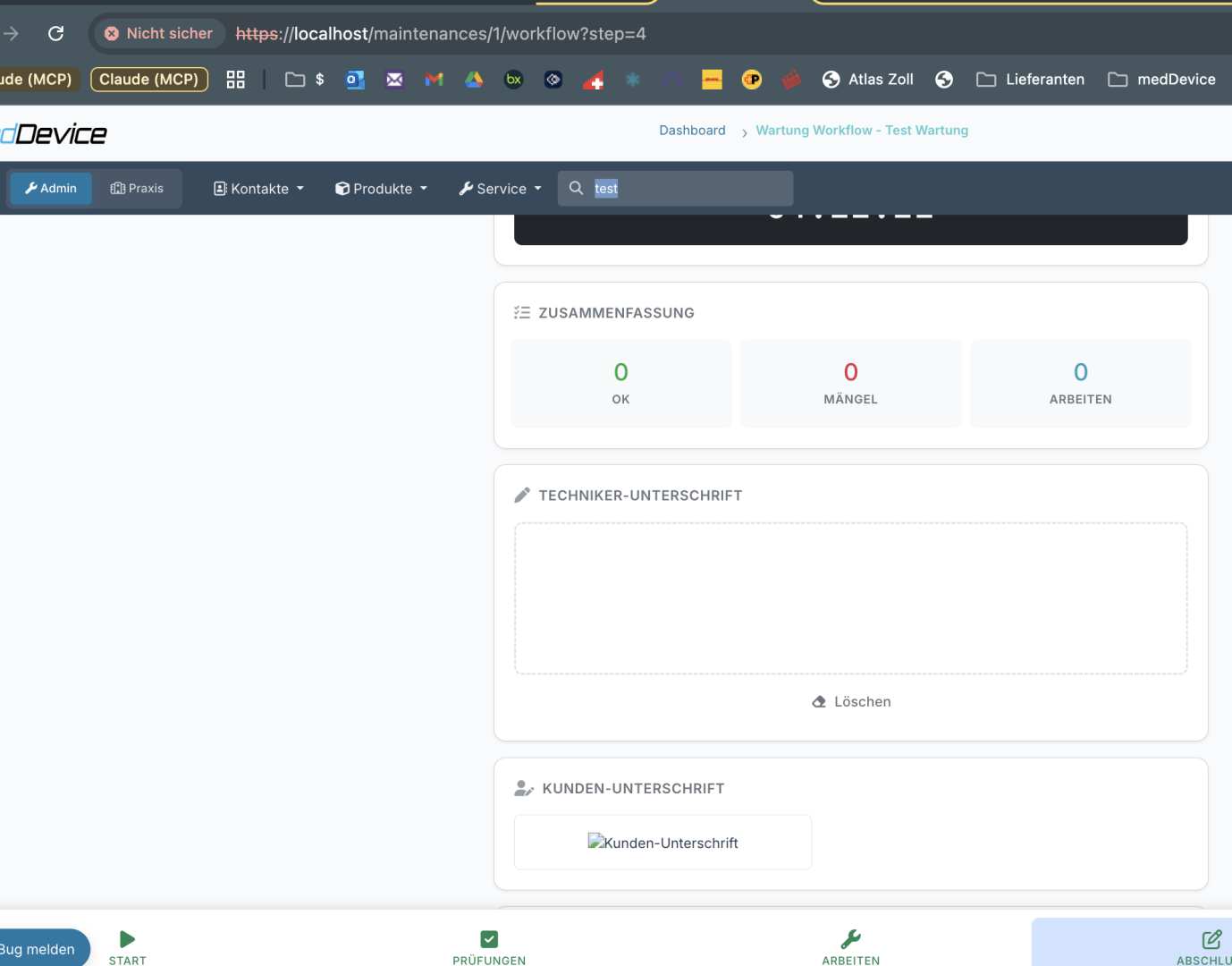Expand the Kontakte dropdown menu
The width and height of the screenshot is (1232, 966).
coord(258,189)
